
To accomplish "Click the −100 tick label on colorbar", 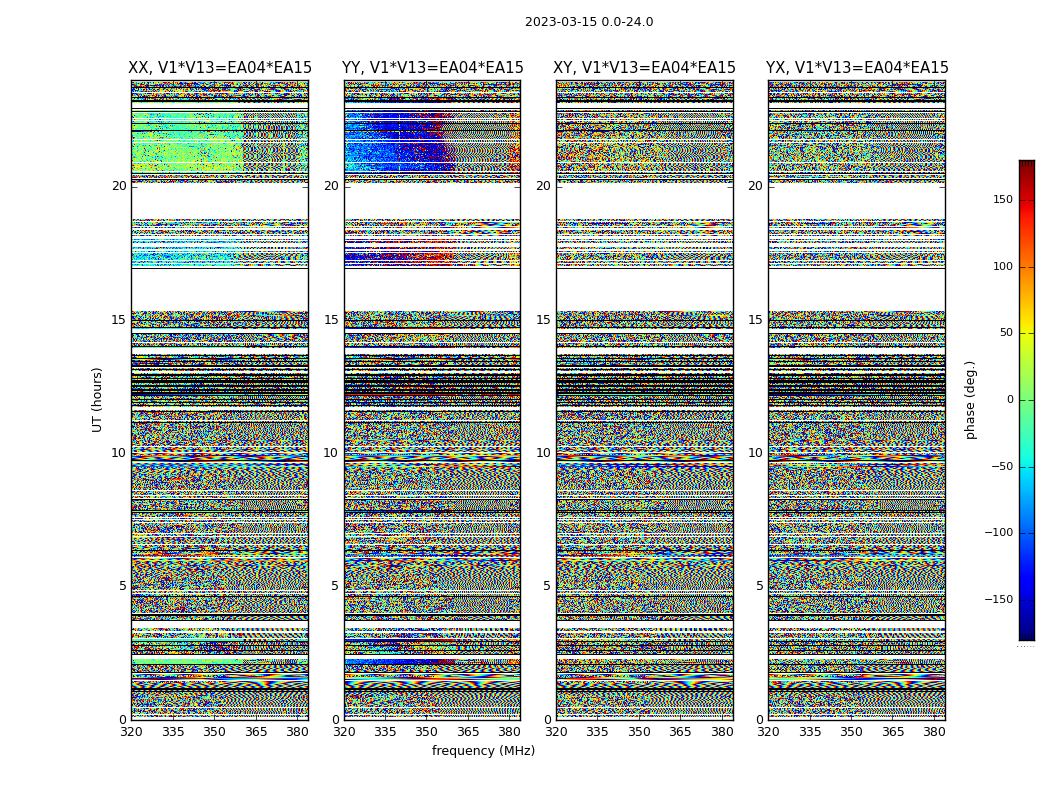I will click(999, 532).
